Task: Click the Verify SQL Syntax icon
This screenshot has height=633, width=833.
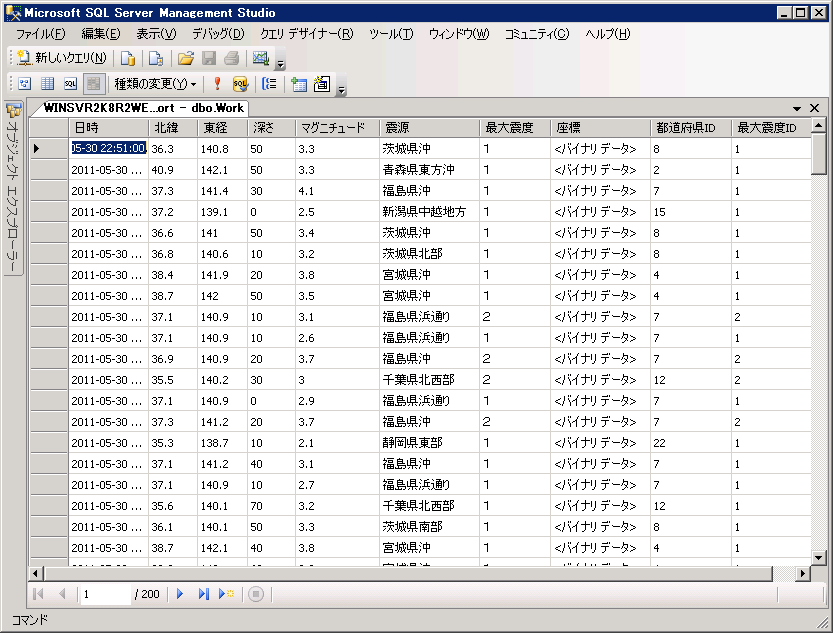Action: [x=240, y=84]
